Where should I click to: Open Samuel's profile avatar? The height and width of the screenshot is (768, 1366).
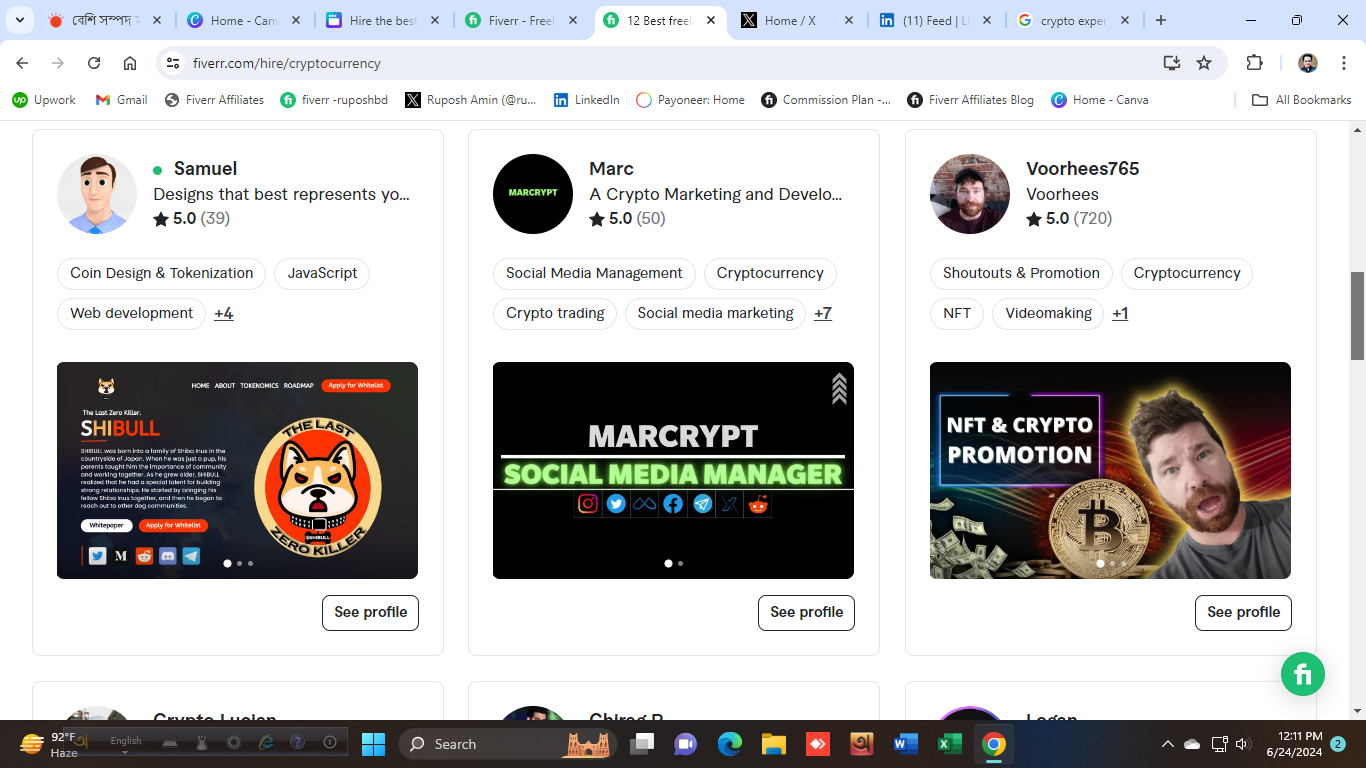click(97, 194)
